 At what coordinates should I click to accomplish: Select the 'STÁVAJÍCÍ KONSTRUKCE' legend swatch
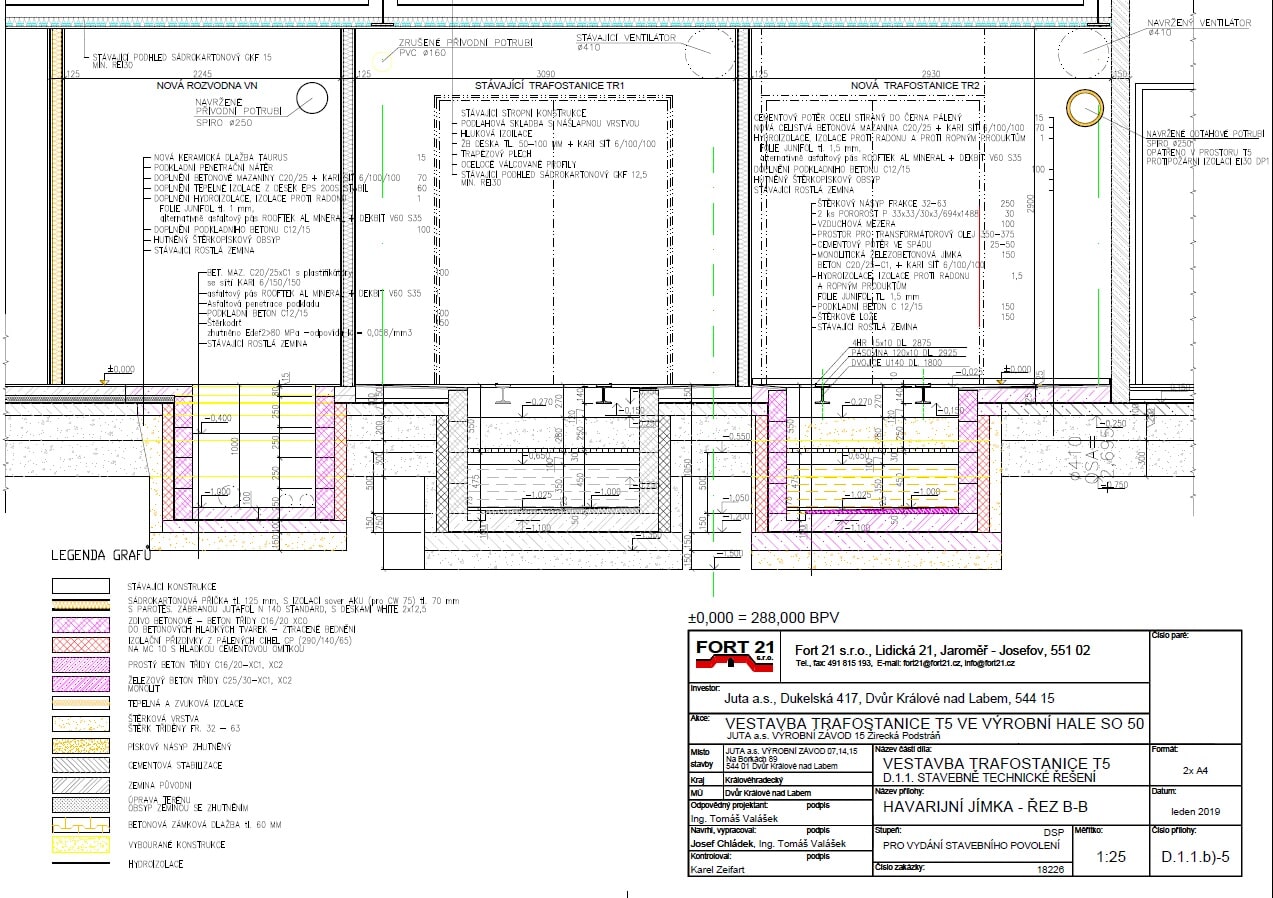[80, 586]
